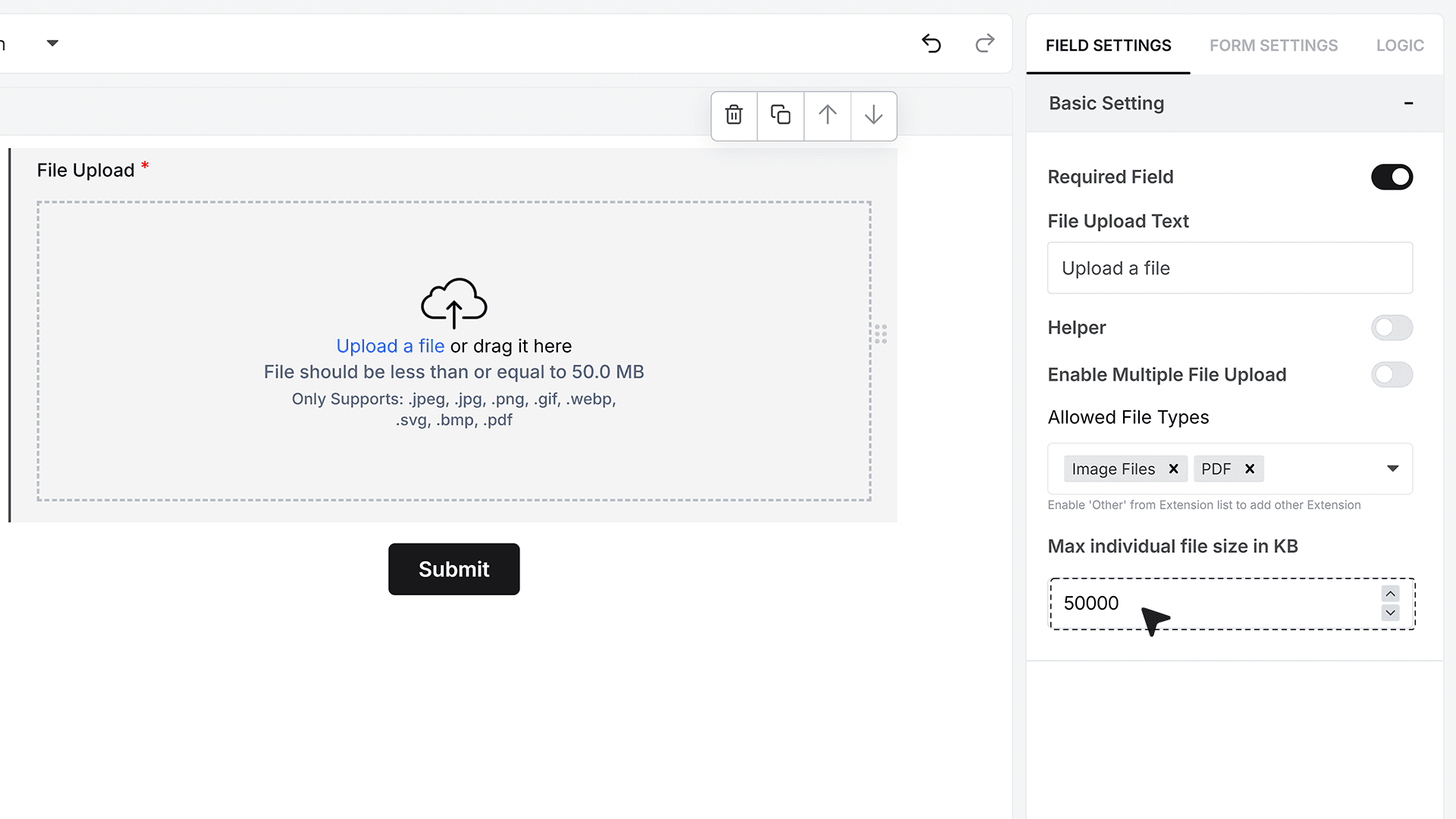Switch to the Form Settings tab
Screen dimensions: 1456x819
pos(1273,45)
